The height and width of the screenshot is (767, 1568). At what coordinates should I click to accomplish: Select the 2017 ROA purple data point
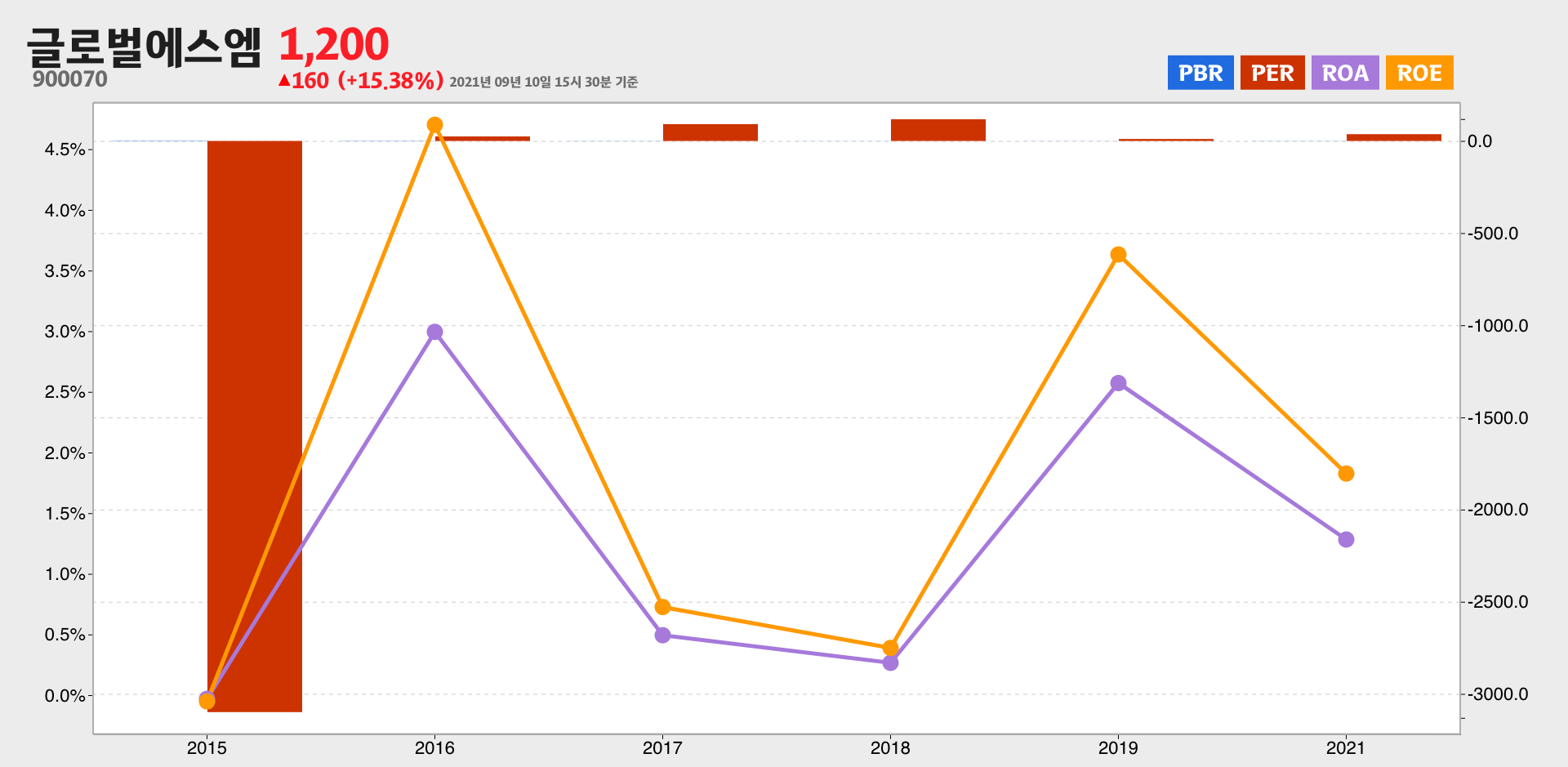pos(663,635)
